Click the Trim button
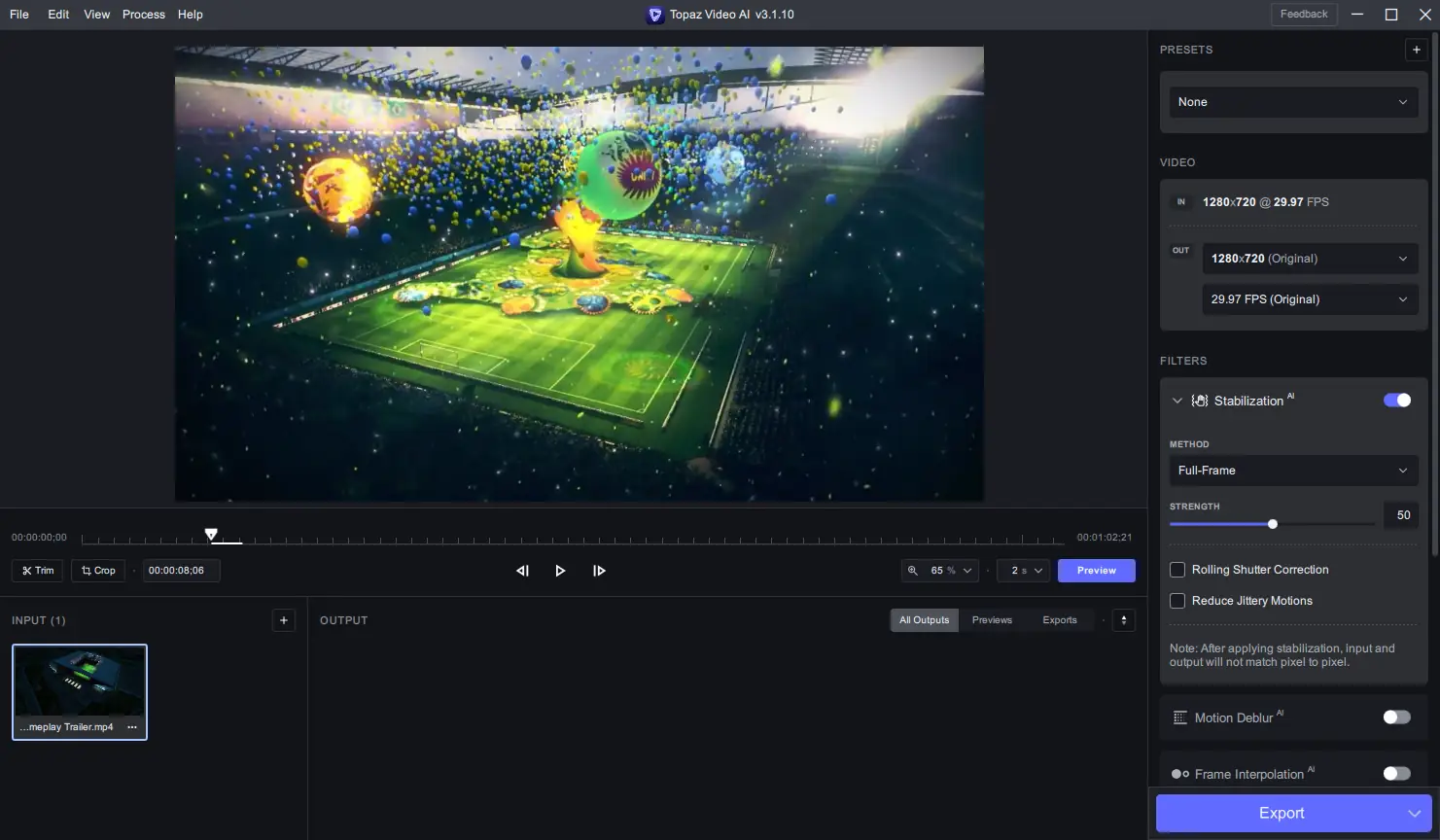This screenshot has height=840, width=1440. (38, 571)
